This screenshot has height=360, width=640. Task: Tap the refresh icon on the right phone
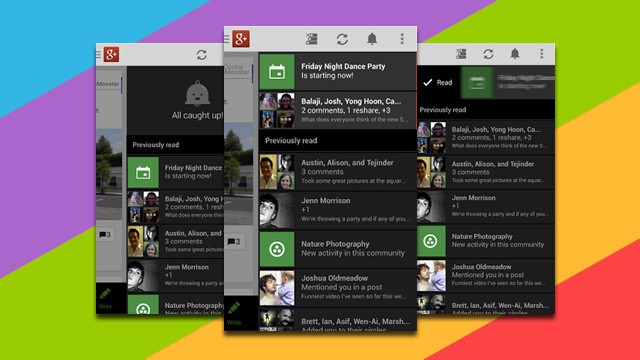click(x=488, y=54)
